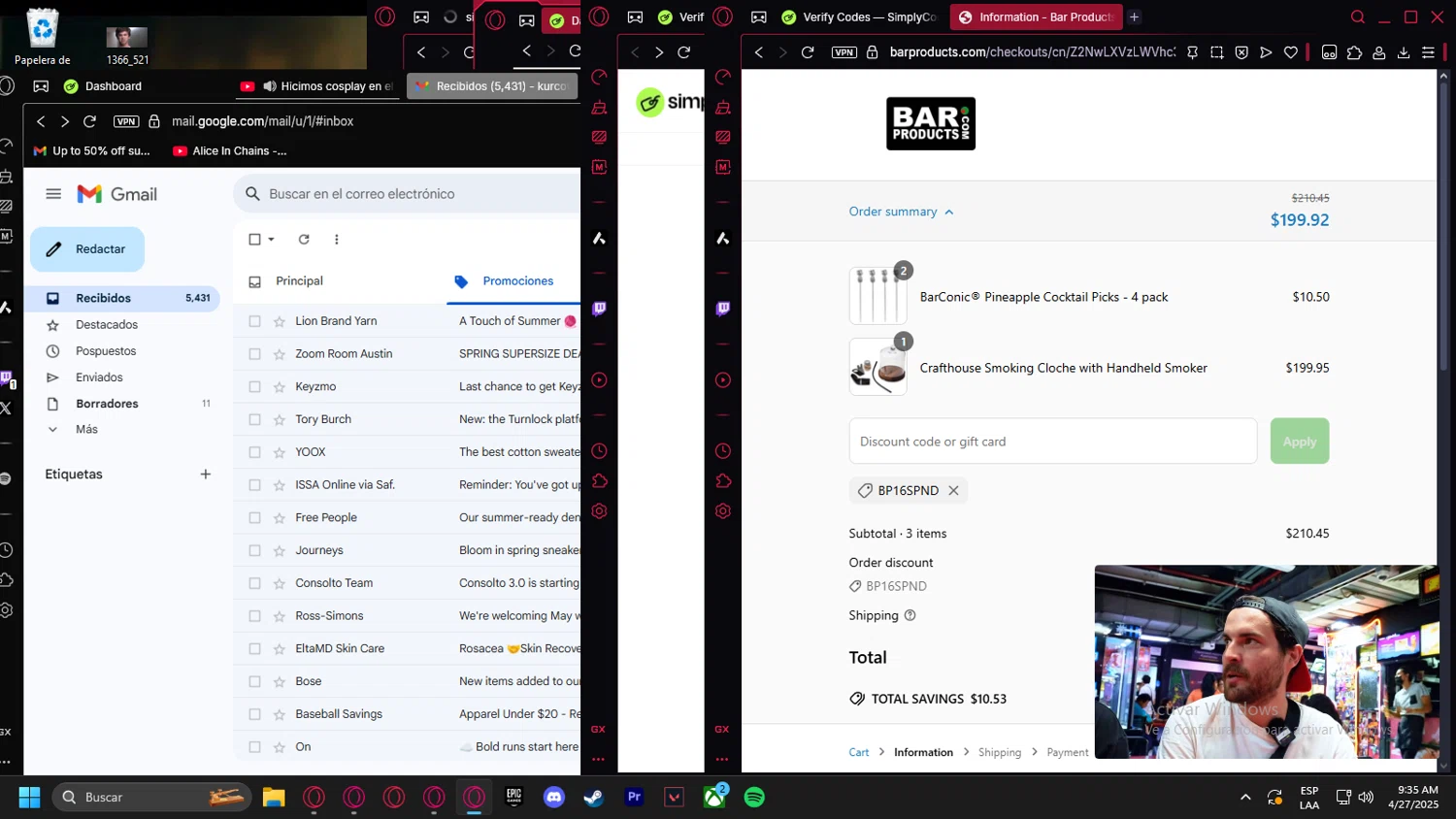
Task: Check the YOOX email checkbox
Action: (254, 452)
